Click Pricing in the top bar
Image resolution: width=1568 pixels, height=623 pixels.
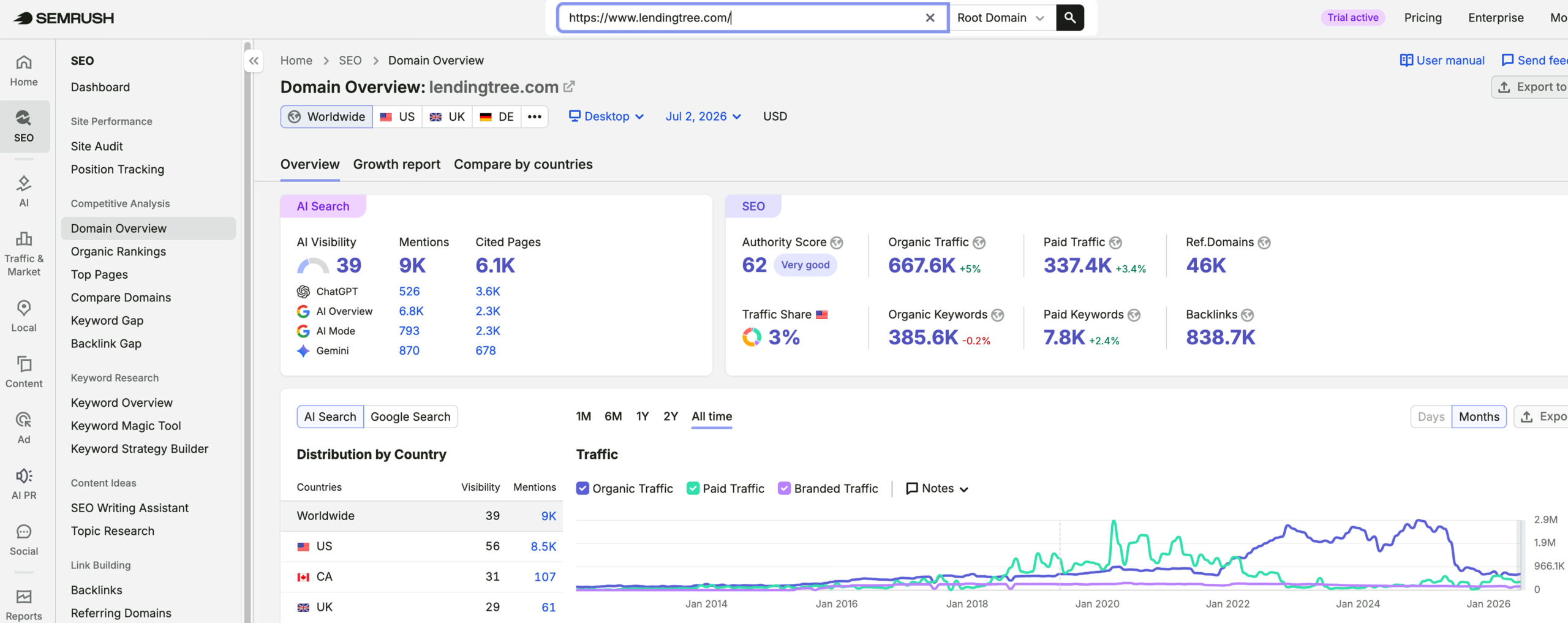click(1423, 18)
